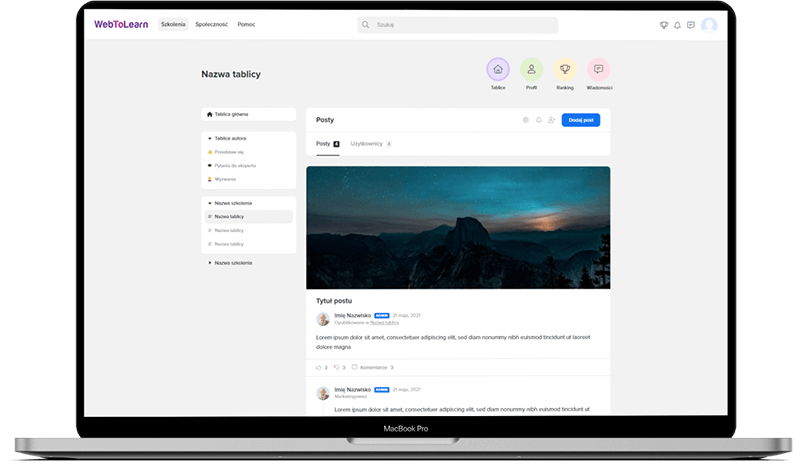
Task: Collapse the Tablice autora section
Action: (x=209, y=138)
